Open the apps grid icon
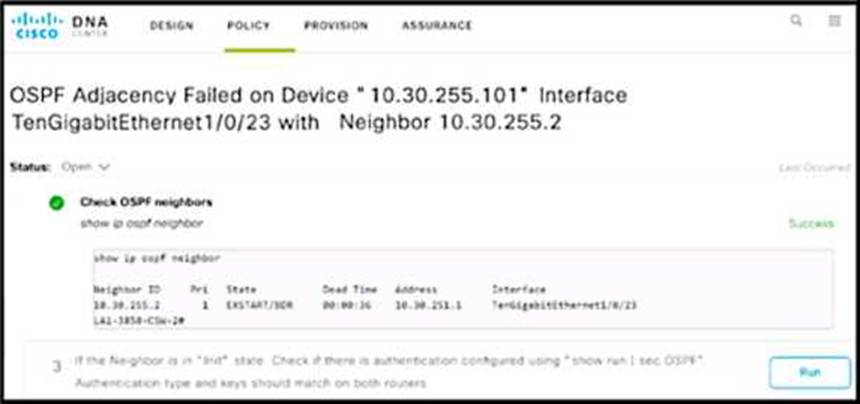 point(834,21)
